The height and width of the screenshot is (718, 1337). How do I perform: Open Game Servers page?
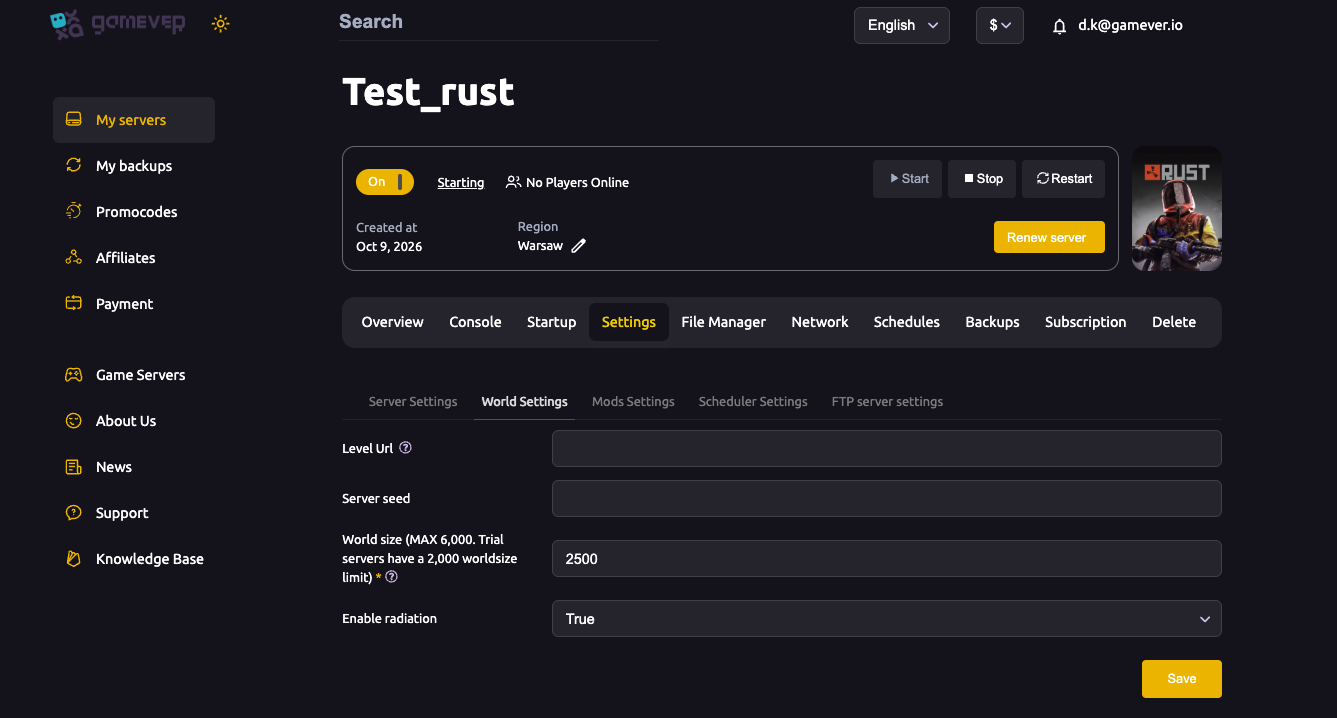tap(140, 375)
